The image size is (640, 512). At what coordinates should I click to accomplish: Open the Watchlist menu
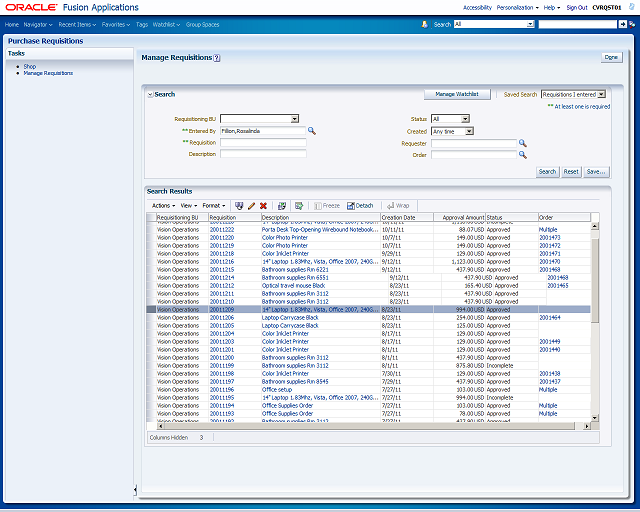click(x=166, y=24)
